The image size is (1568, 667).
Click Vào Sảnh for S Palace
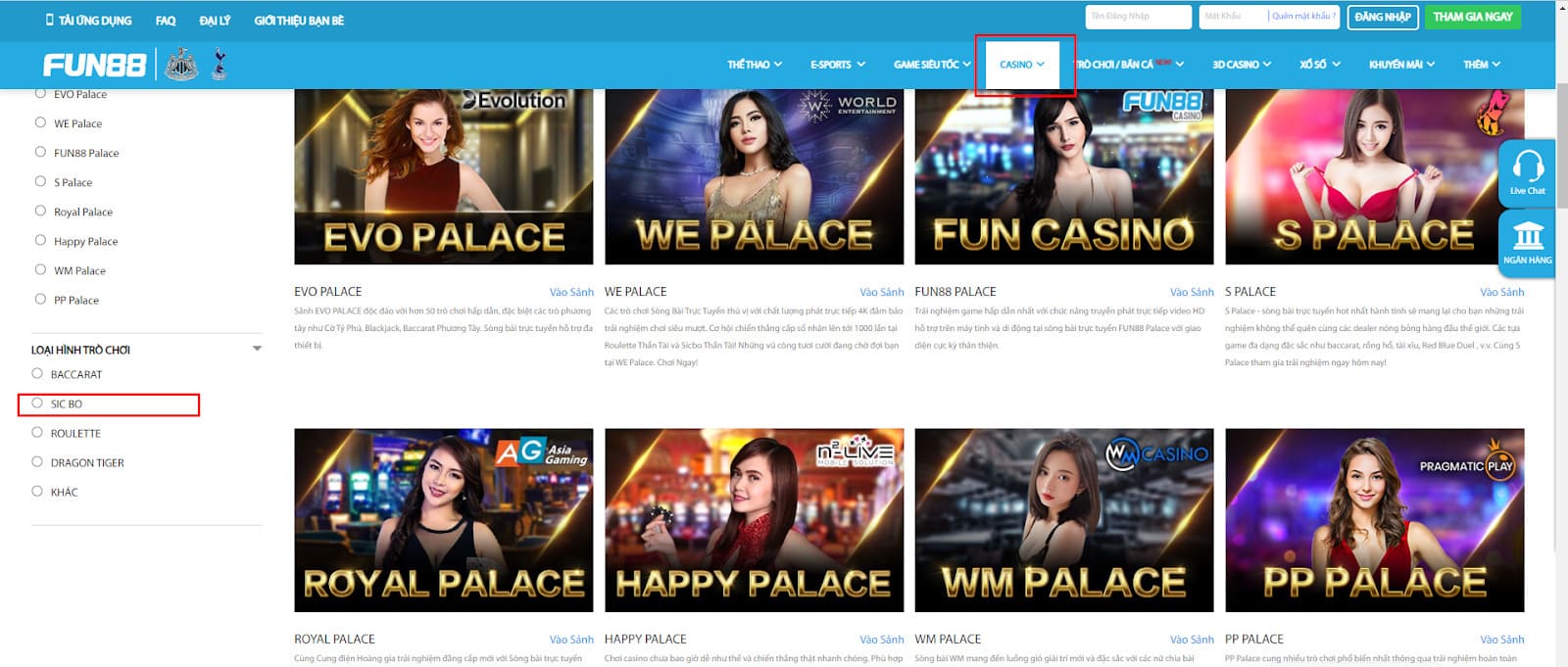tap(1502, 292)
